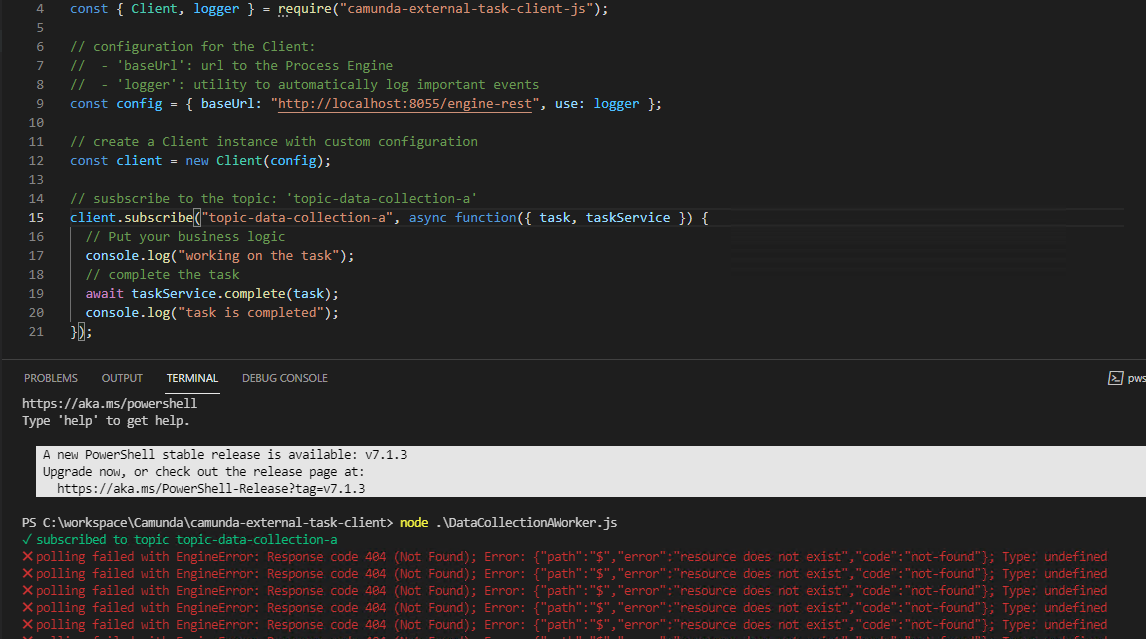Screen dimensions: 1146x639
Task: Select line number 17 in the gutter
Action: (x=37, y=256)
